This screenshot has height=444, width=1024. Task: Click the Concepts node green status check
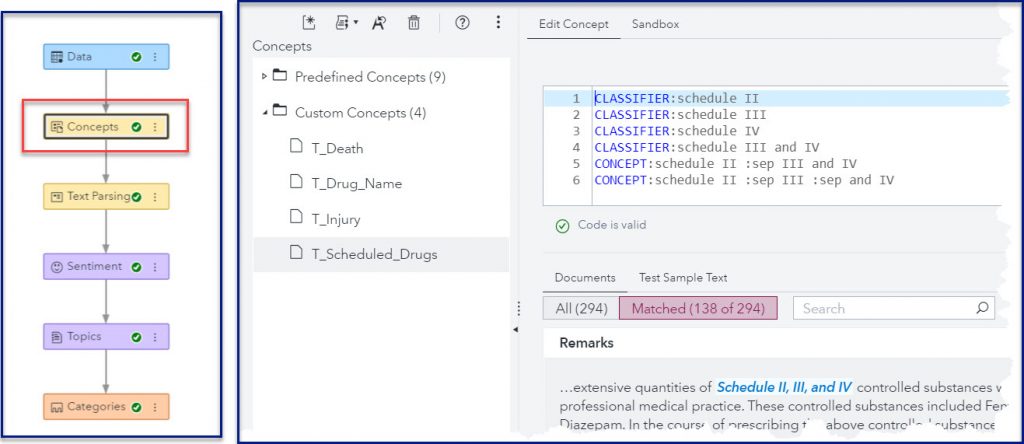136,127
